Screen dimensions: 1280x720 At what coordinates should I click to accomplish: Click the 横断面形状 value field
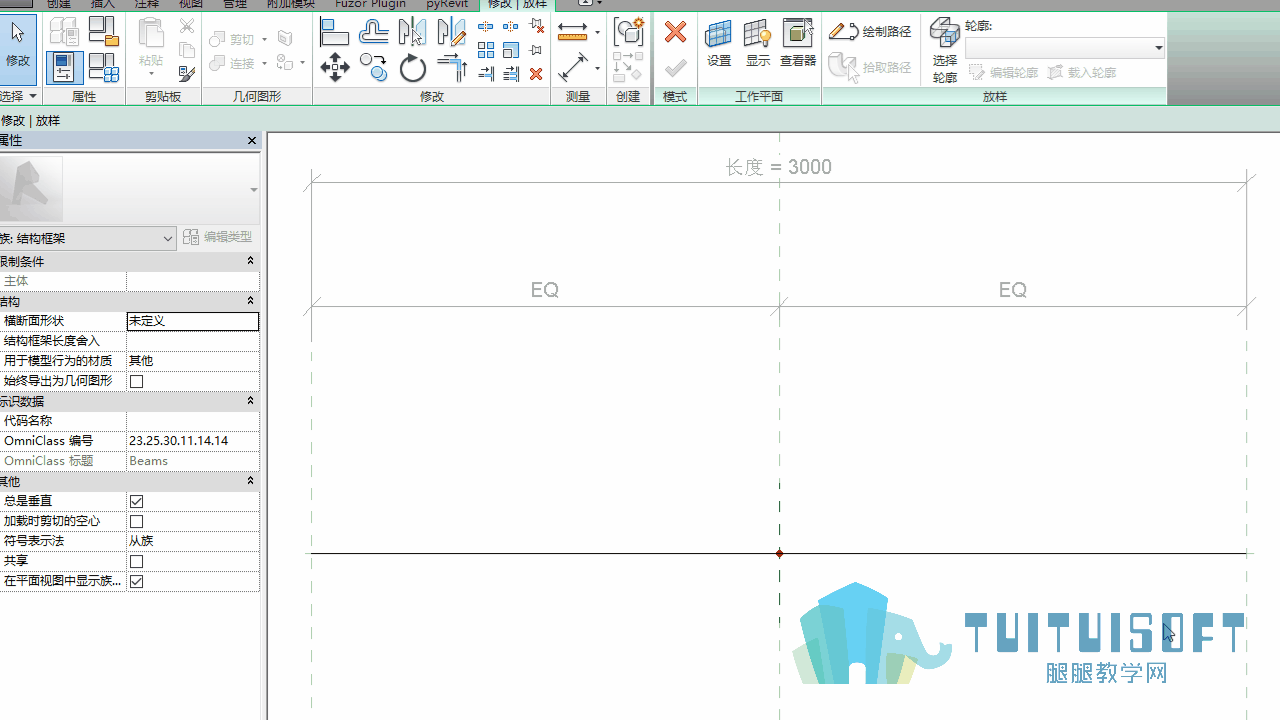(193, 321)
